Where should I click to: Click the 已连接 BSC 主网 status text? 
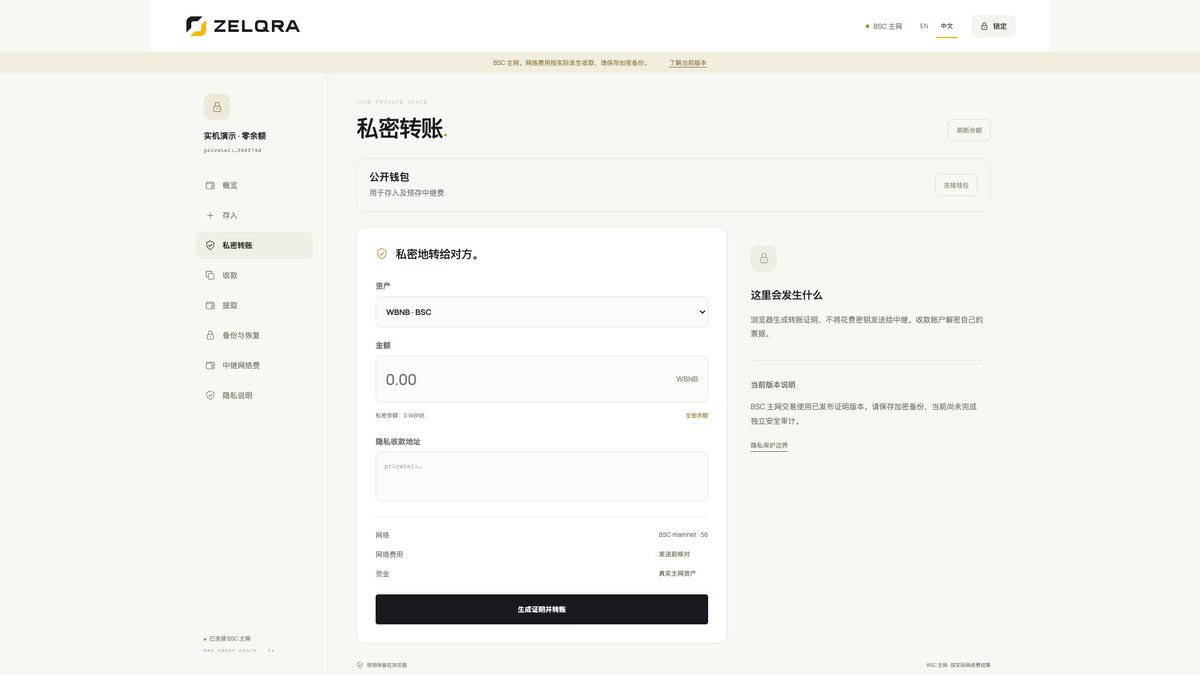(230, 638)
